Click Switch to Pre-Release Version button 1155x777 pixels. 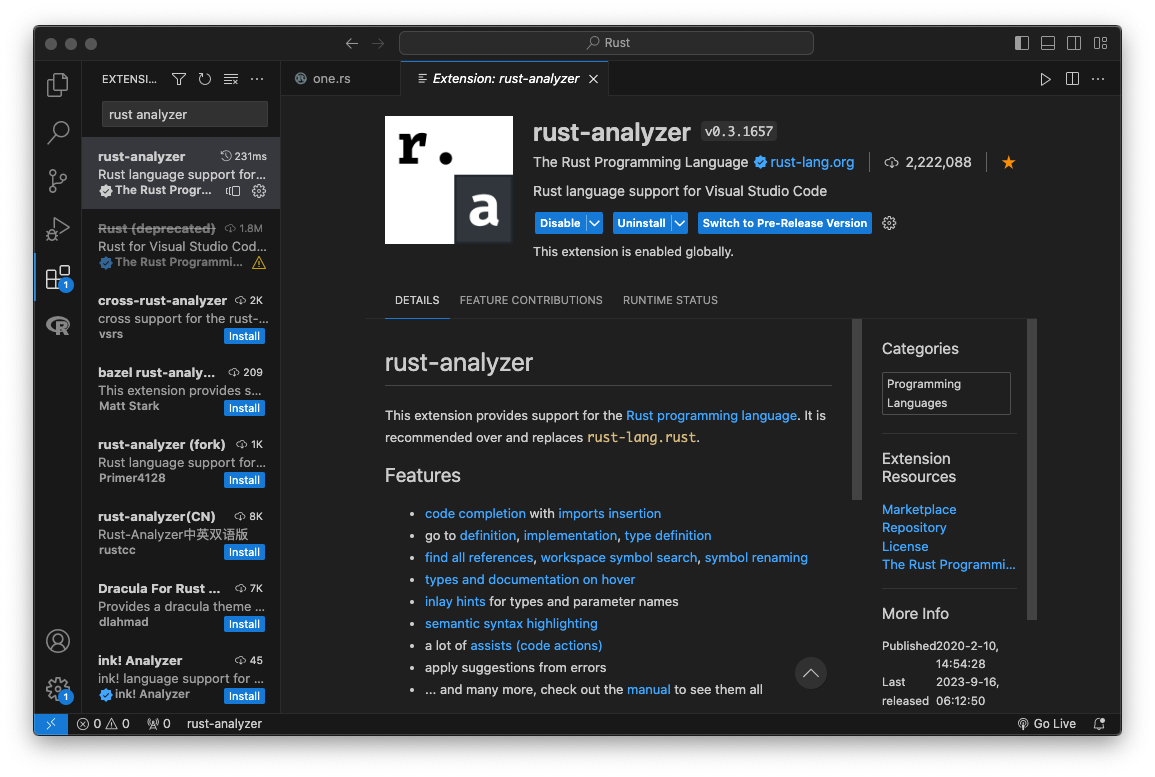point(784,223)
